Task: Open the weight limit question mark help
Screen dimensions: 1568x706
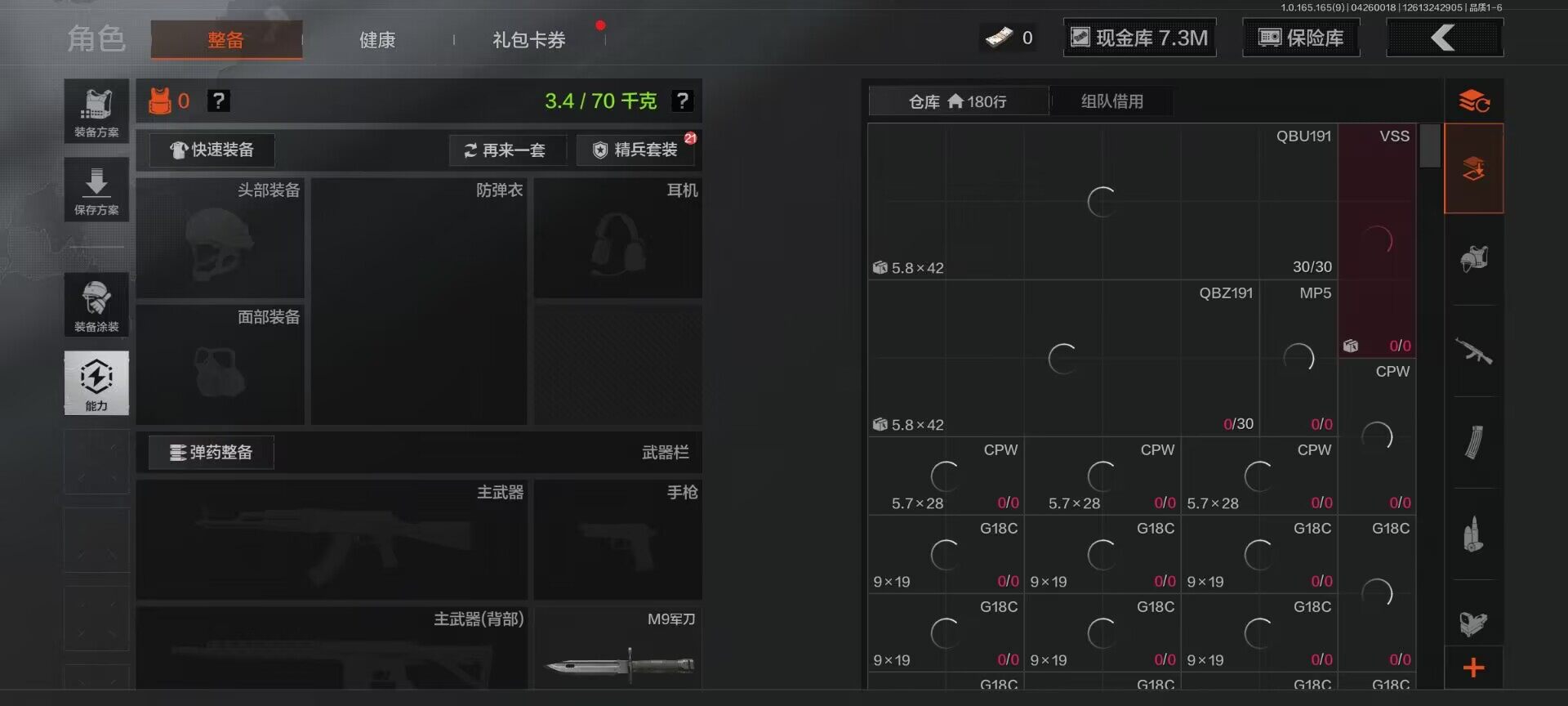Action: pyautogui.click(x=682, y=101)
